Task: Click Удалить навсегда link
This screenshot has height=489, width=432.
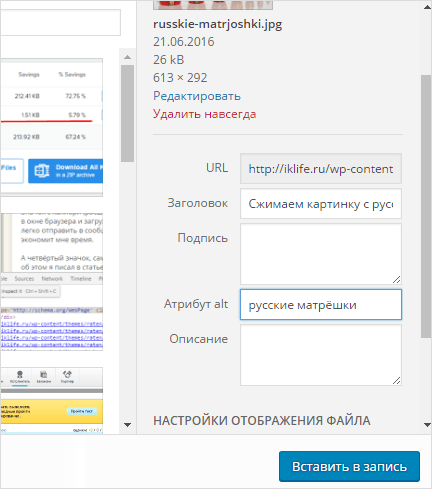Action: pos(204,114)
